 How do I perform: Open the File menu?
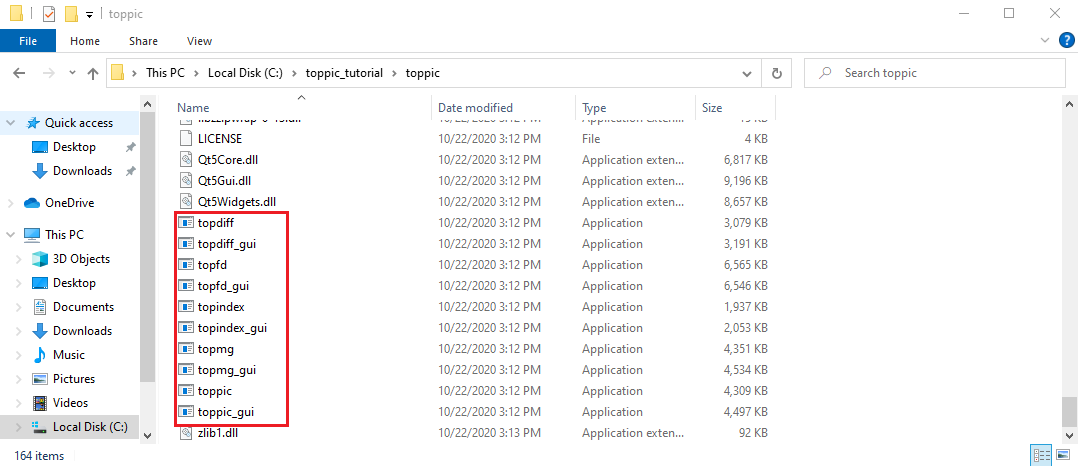click(28, 41)
